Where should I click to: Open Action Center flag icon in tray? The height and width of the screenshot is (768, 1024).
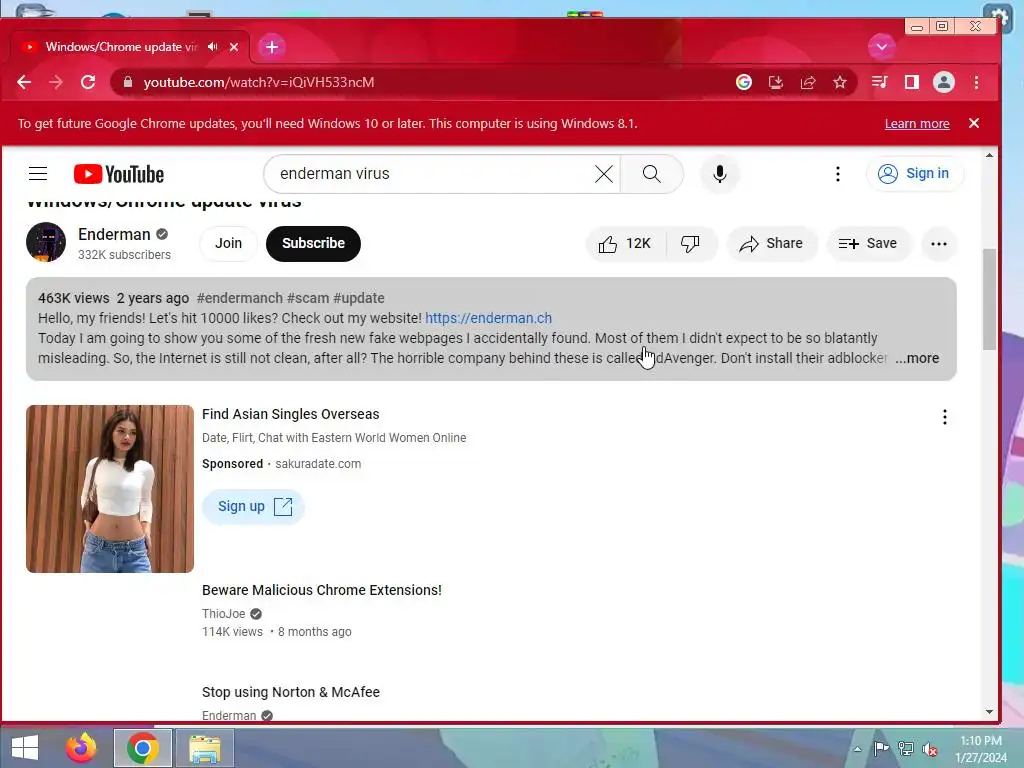pyautogui.click(x=881, y=749)
